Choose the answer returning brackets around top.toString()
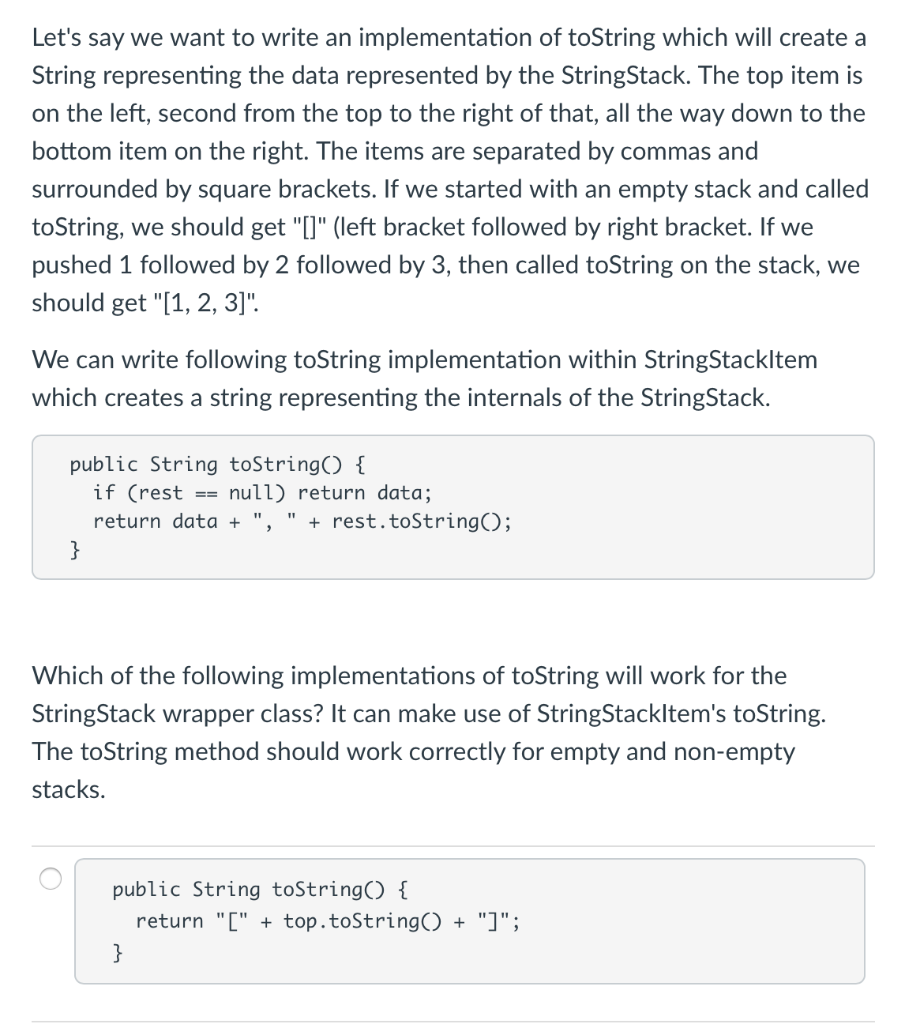The height and width of the screenshot is (1024, 905). point(470,919)
